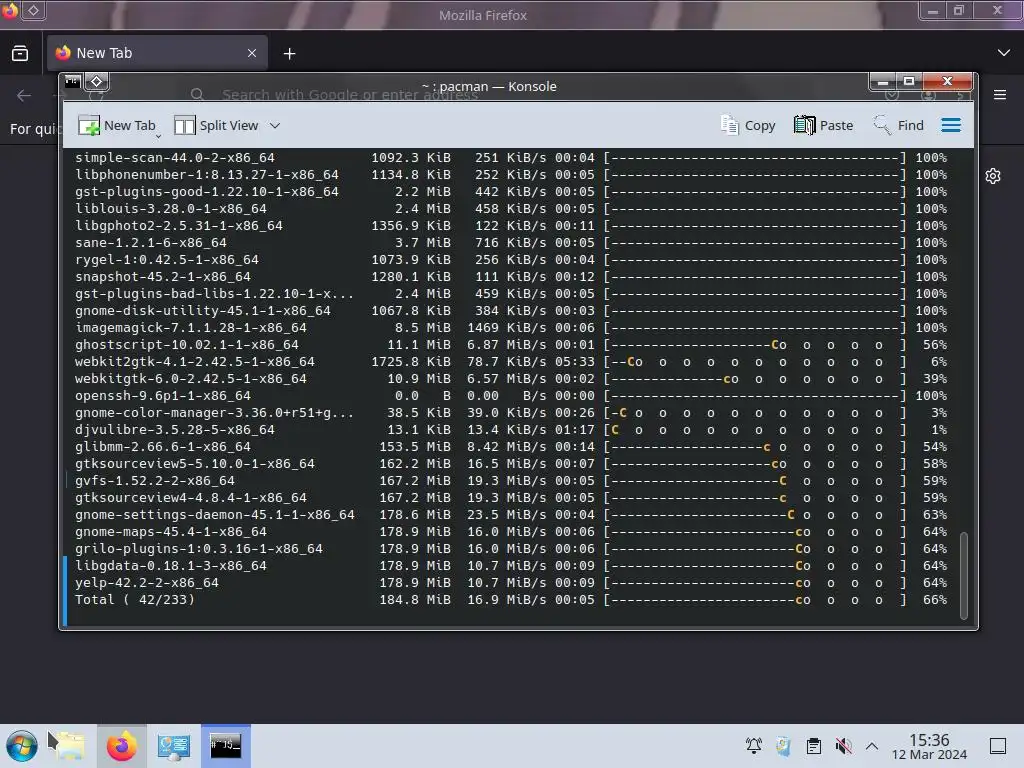Open Firefox View icon
Screen dimensions: 1024x768
(20, 53)
